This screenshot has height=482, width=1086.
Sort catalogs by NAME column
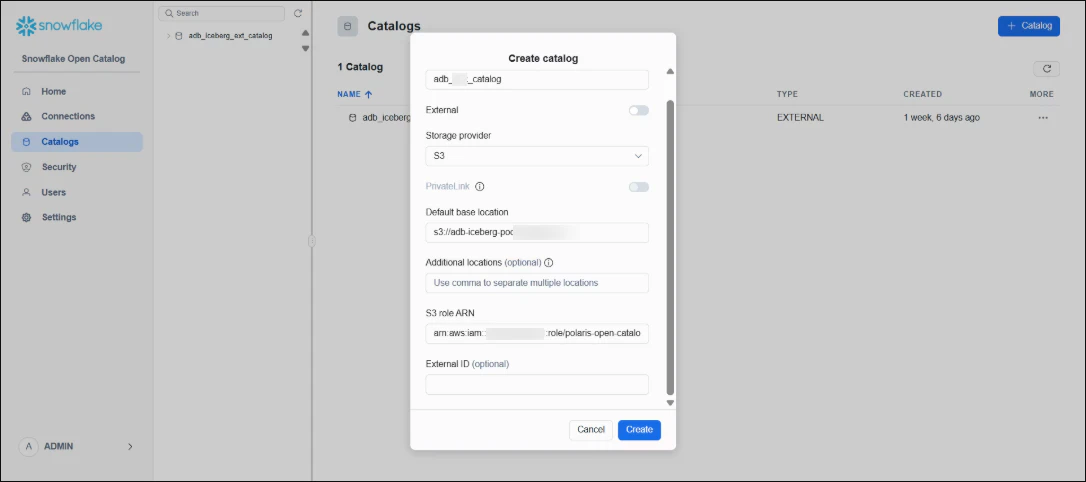[x=355, y=94]
